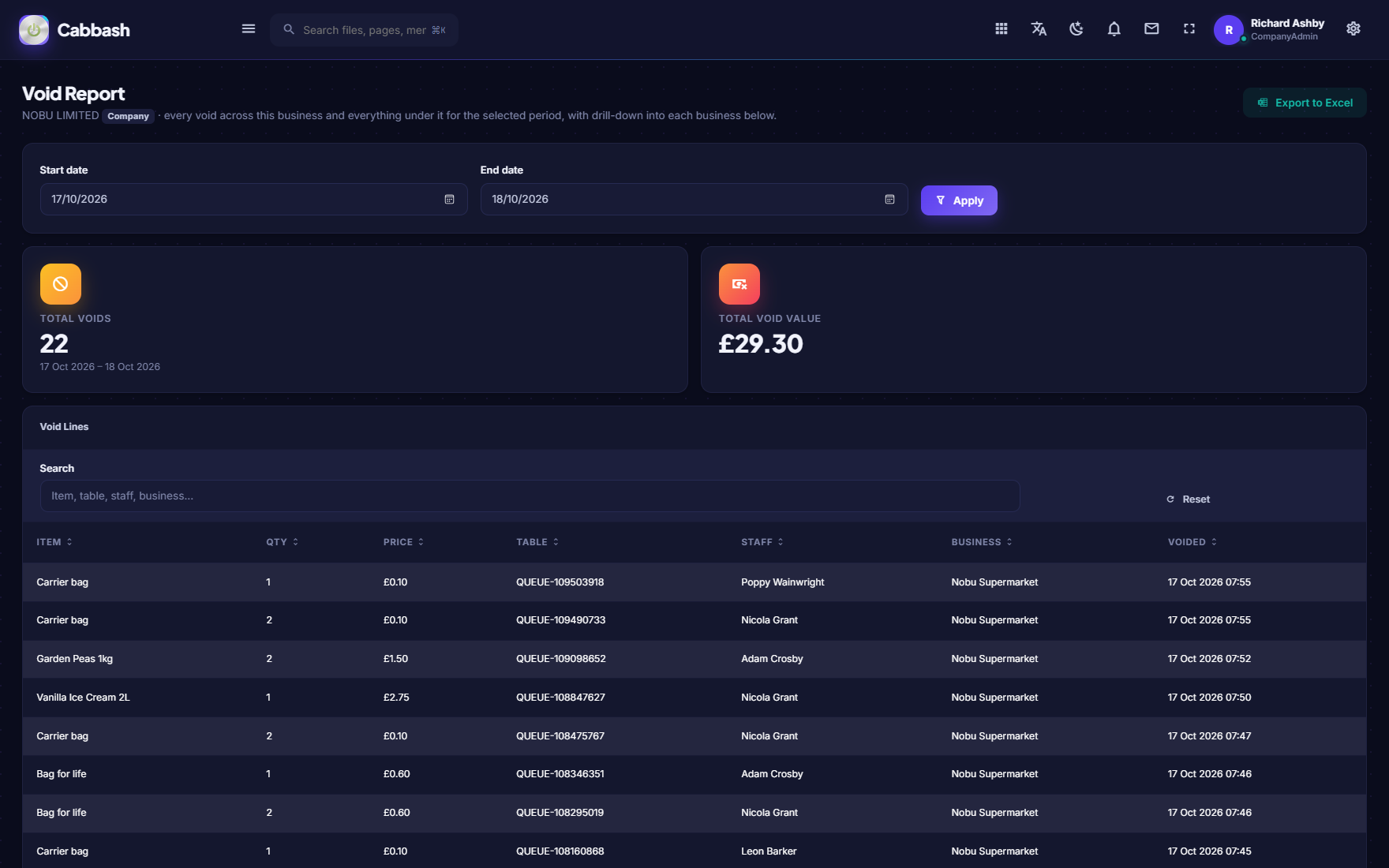The height and width of the screenshot is (868, 1389).
Task: Open Richard Ashby profile menu
Action: (x=1270, y=30)
